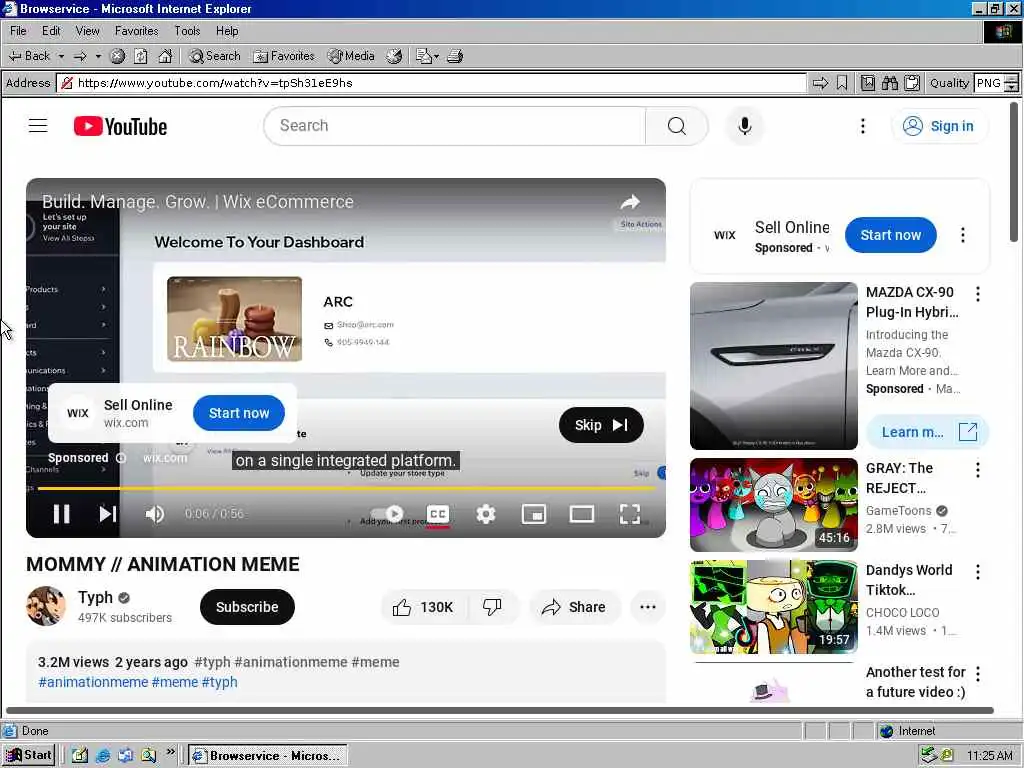Pause the video
This screenshot has width=1024, height=768.
pos(61,514)
